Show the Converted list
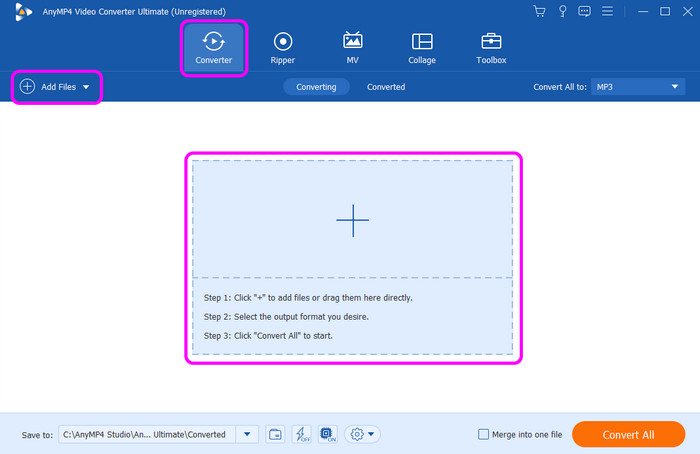700x454 pixels. (386, 87)
